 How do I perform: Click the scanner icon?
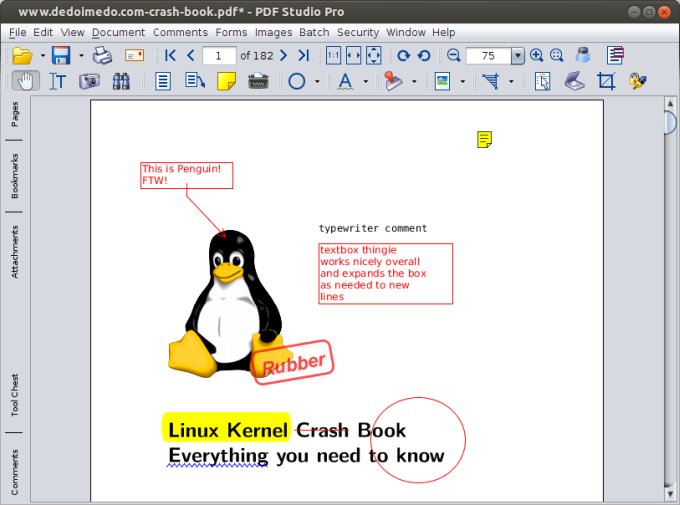(x=575, y=81)
